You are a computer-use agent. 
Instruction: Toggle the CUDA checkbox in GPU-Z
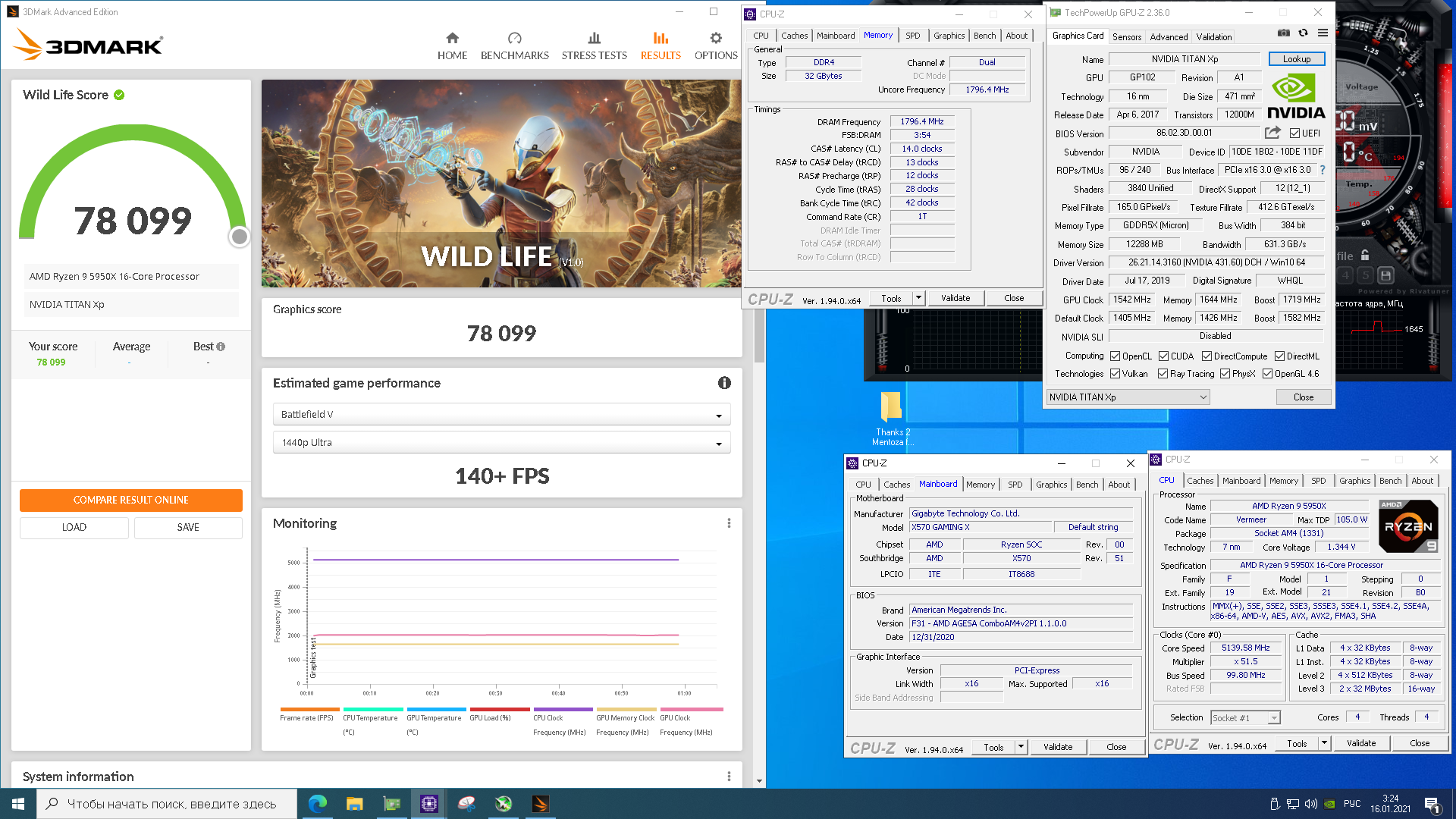(1163, 356)
